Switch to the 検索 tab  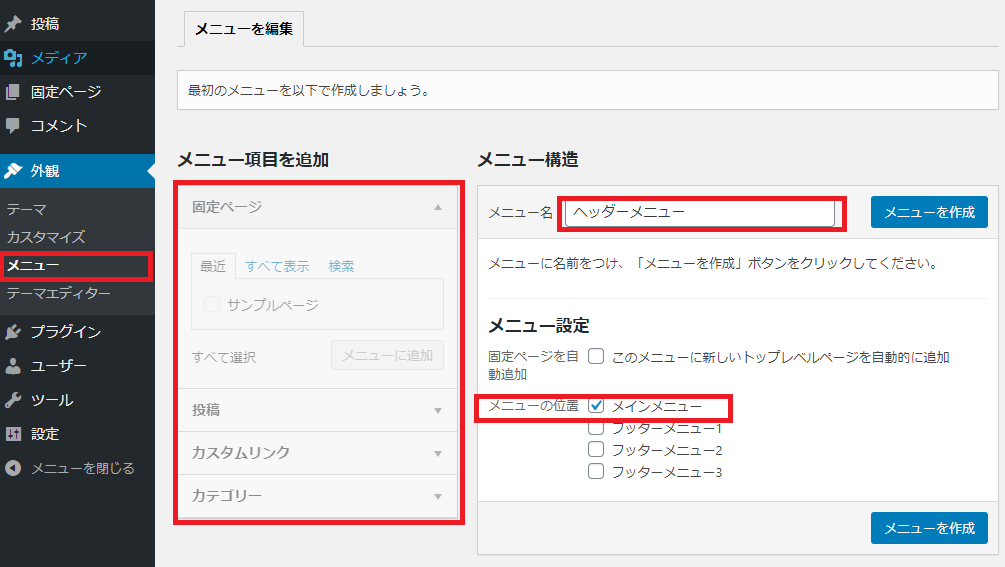point(341,266)
